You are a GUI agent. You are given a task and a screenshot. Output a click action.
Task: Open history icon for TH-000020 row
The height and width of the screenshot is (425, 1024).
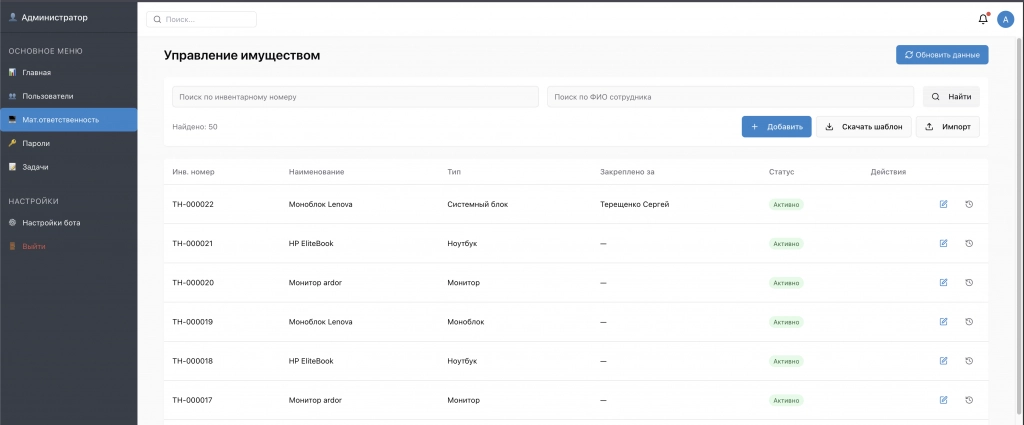[x=969, y=282]
